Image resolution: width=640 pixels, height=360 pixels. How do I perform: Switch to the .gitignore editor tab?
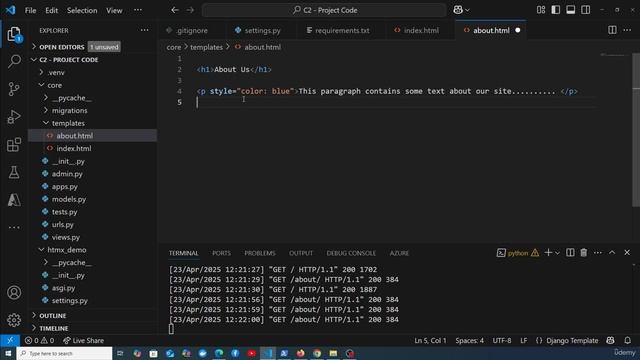[x=192, y=30]
